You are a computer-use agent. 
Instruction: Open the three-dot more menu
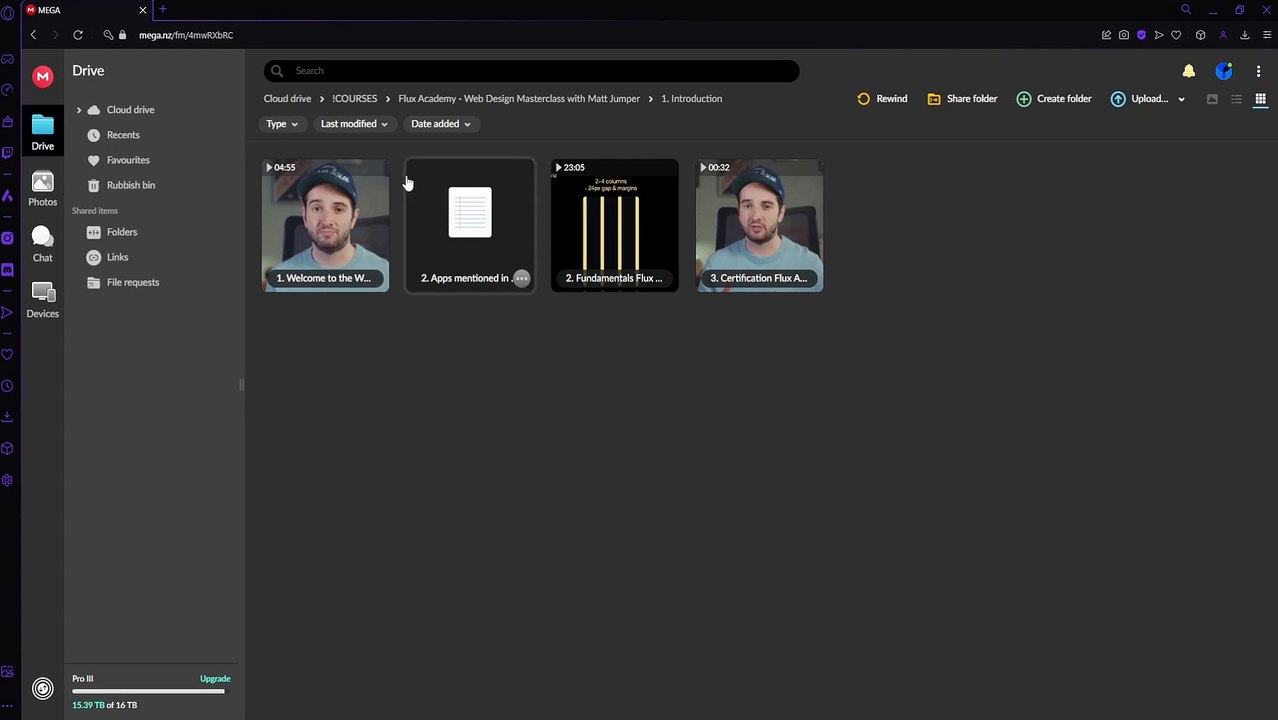pos(1258,71)
